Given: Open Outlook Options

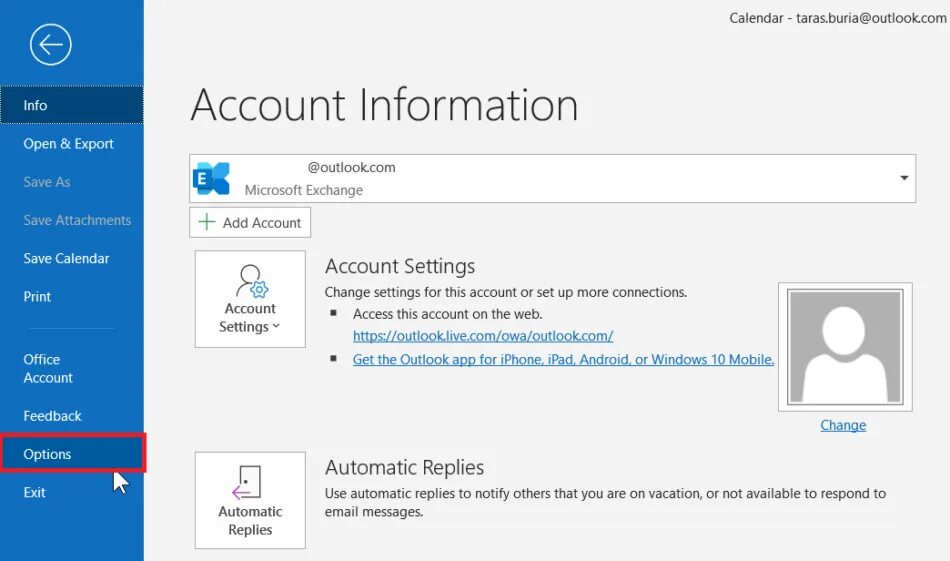Looking at the screenshot, I should pos(48,454).
